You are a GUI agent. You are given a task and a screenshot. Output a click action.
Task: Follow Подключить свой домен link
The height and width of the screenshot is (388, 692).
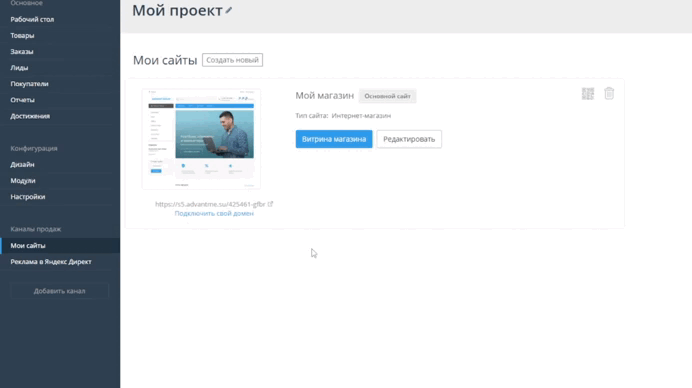[214, 213]
